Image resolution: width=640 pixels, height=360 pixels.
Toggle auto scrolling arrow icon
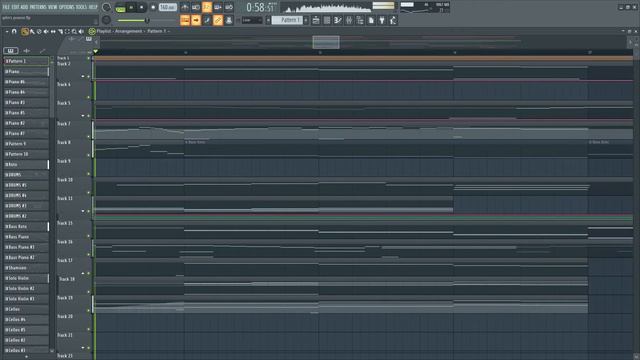196,20
